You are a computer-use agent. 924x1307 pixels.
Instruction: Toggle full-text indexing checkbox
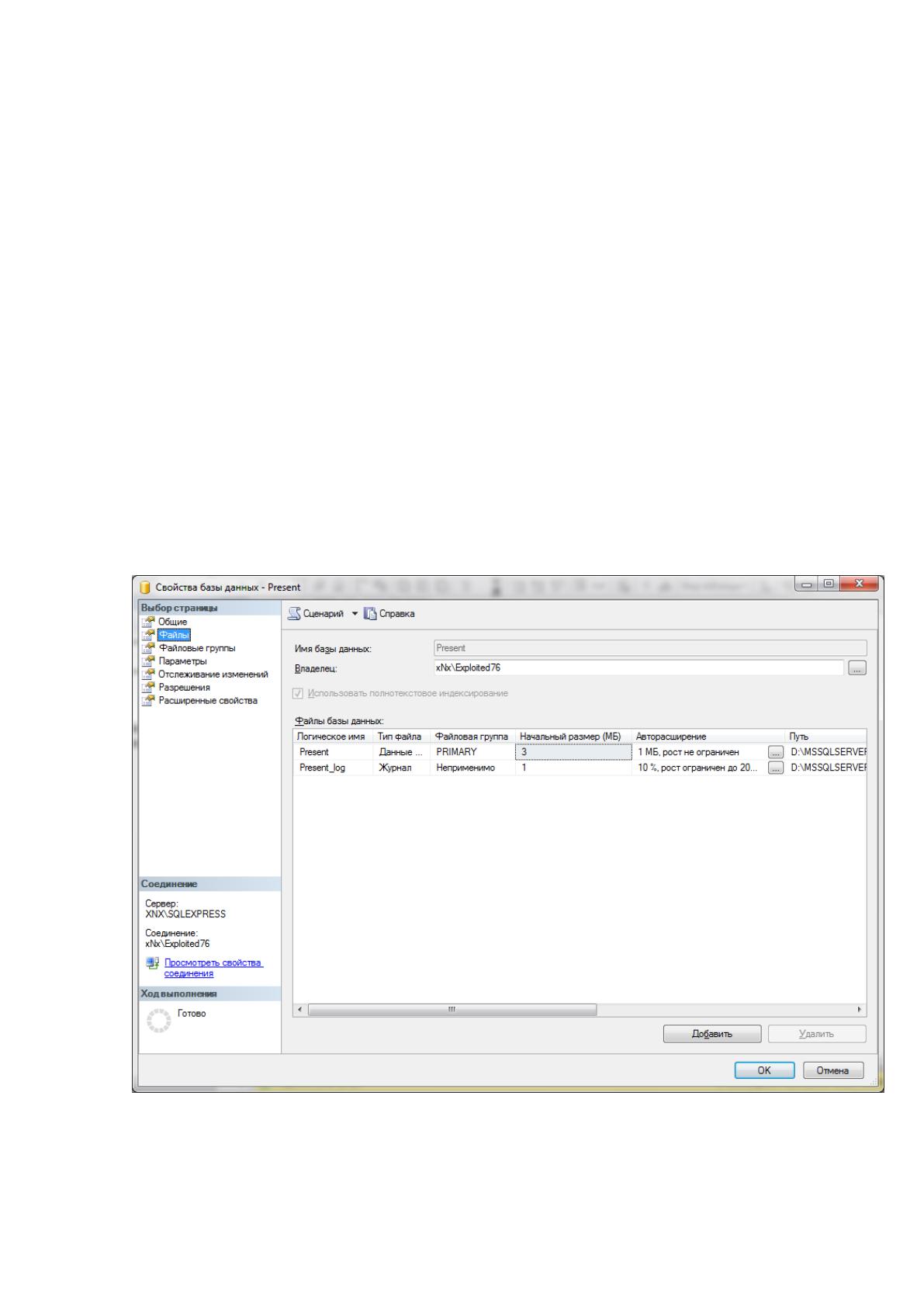pos(298,693)
